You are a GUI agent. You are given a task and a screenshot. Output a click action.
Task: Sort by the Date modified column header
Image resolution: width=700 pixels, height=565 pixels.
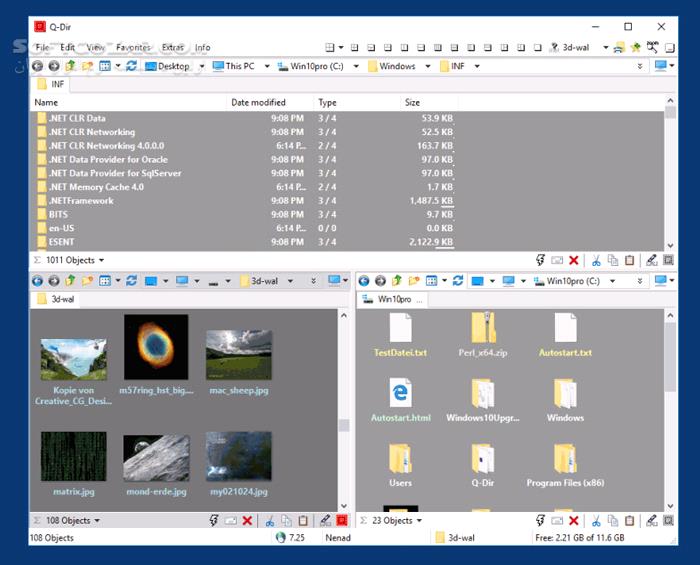tap(258, 102)
